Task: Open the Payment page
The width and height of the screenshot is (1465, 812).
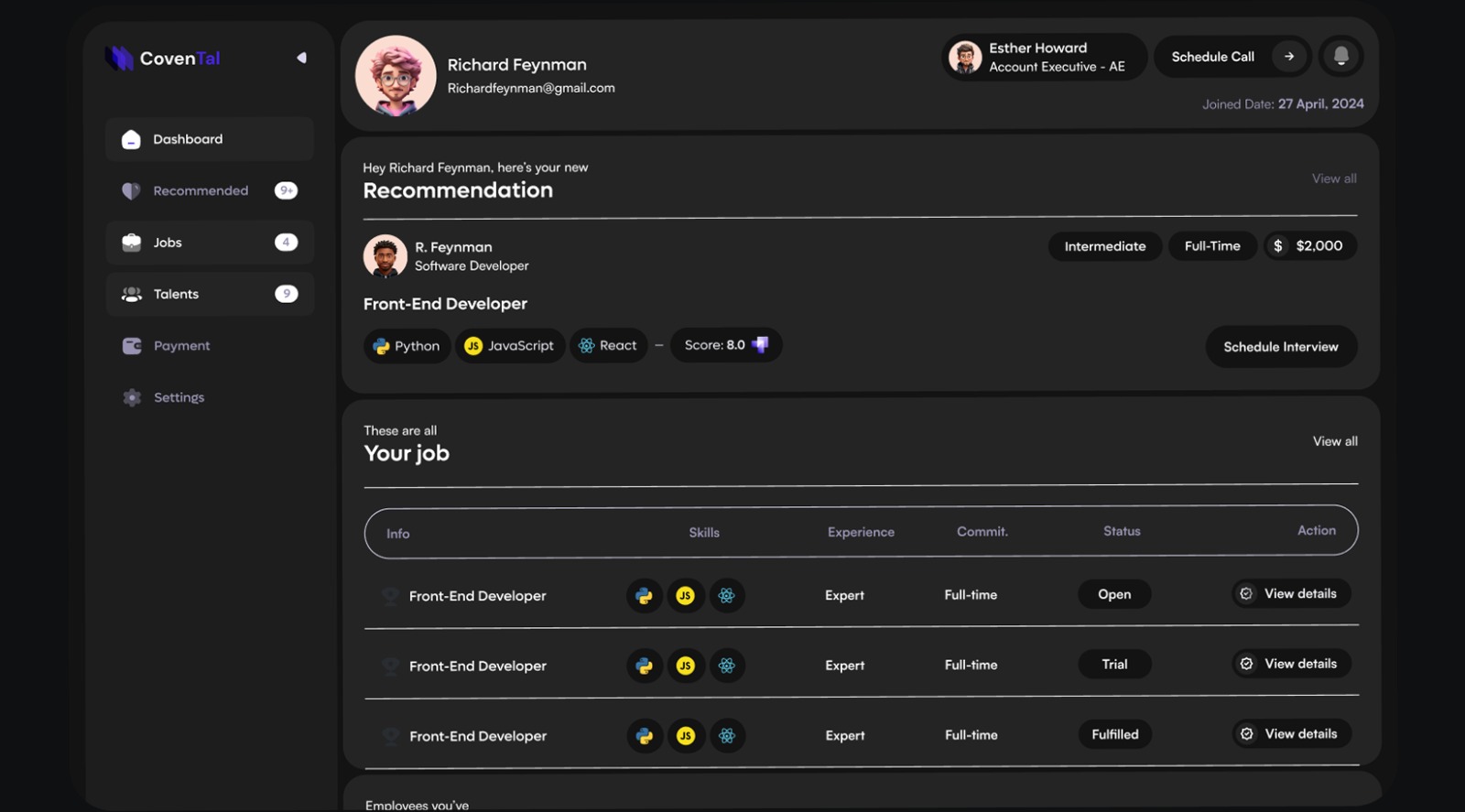Action: [181, 346]
